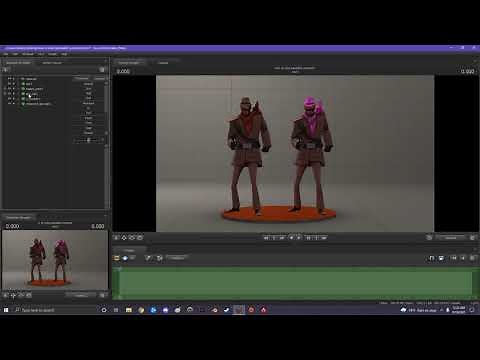Open the Windows Start menu
Screen dimensions: 480x360
(x=6, y=310)
